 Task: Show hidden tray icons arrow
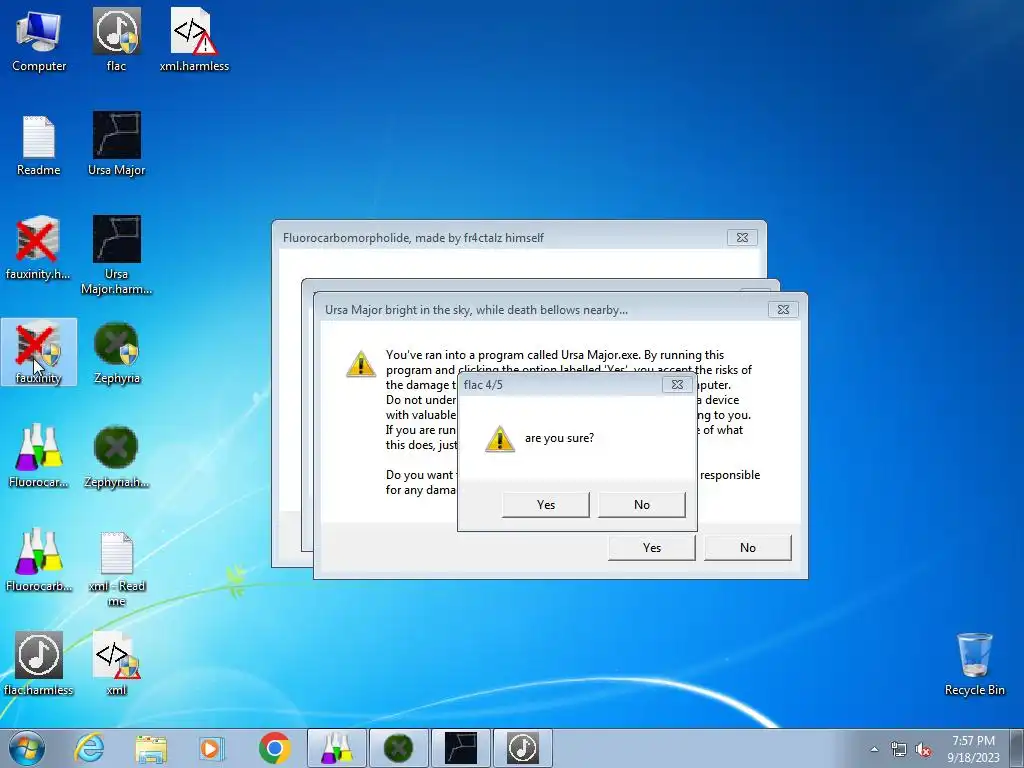pyautogui.click(x=874, y=749)
